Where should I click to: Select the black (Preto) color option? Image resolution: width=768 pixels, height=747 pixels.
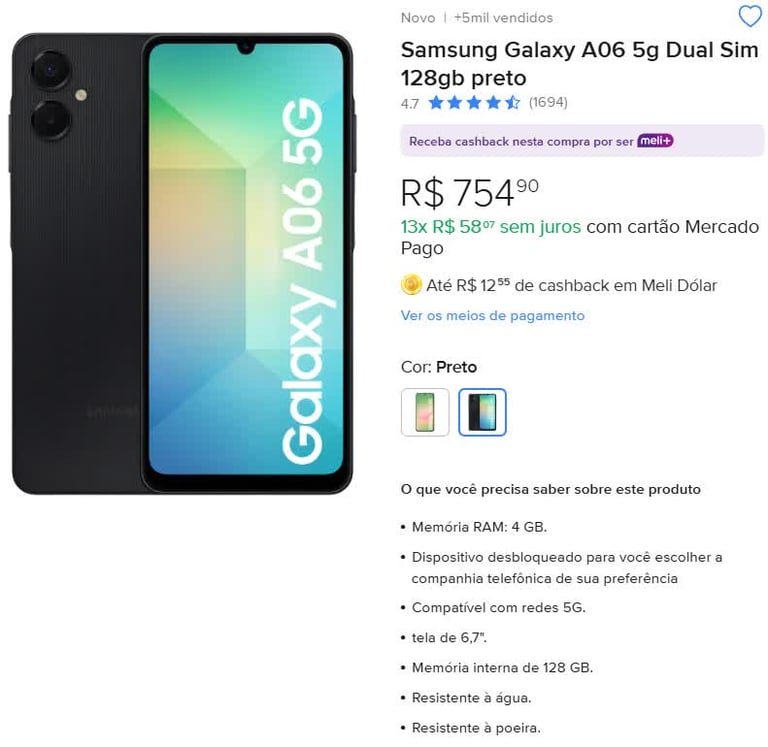(x=482, y=412)
